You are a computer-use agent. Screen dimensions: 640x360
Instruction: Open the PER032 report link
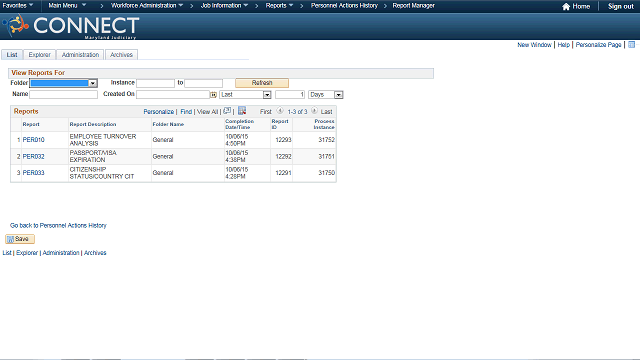click(x=33, y=156)
